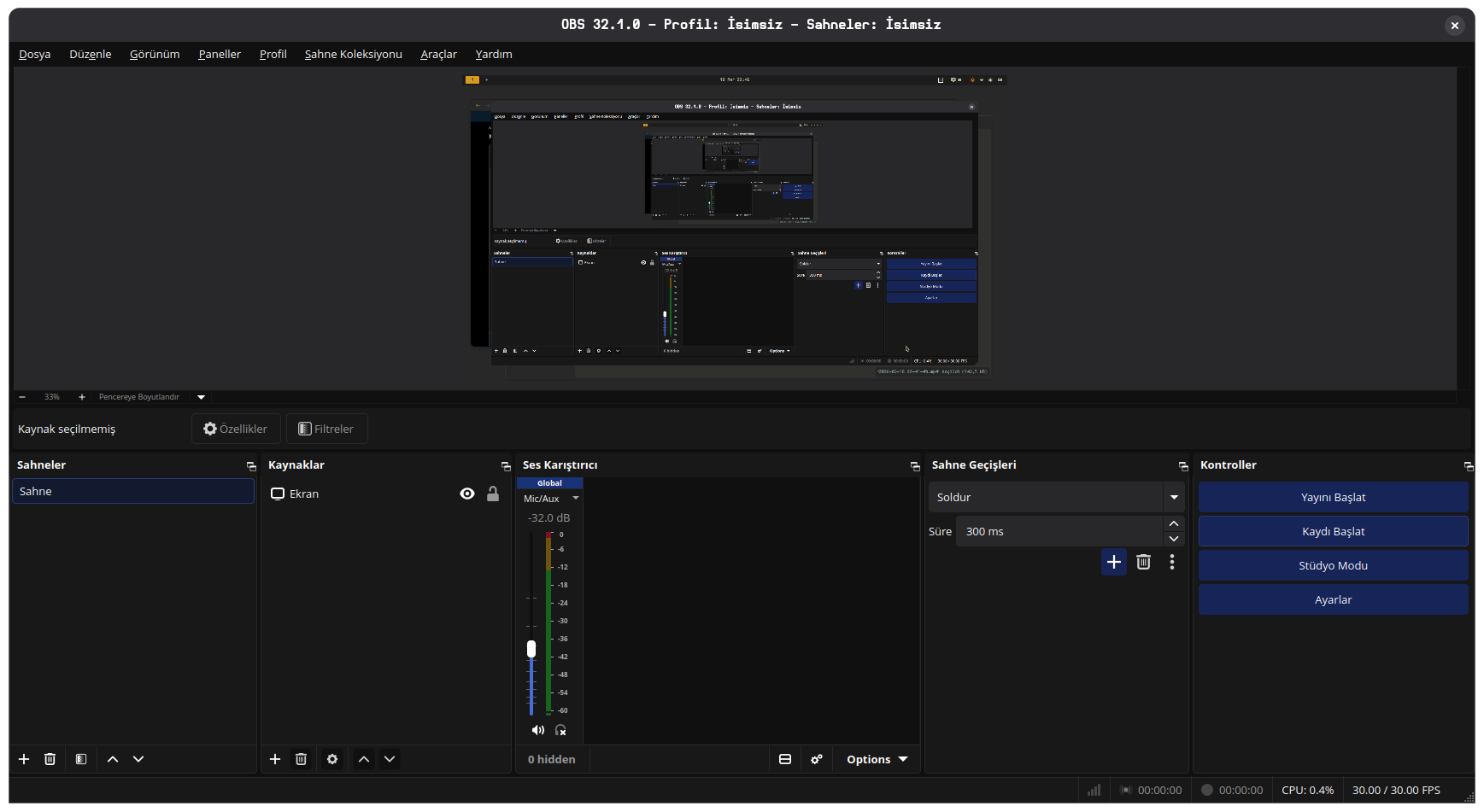This screenshot has height=812, width=1484.
Task: Toggle the vertical mixer layout icon
Action: click(785, 759)
